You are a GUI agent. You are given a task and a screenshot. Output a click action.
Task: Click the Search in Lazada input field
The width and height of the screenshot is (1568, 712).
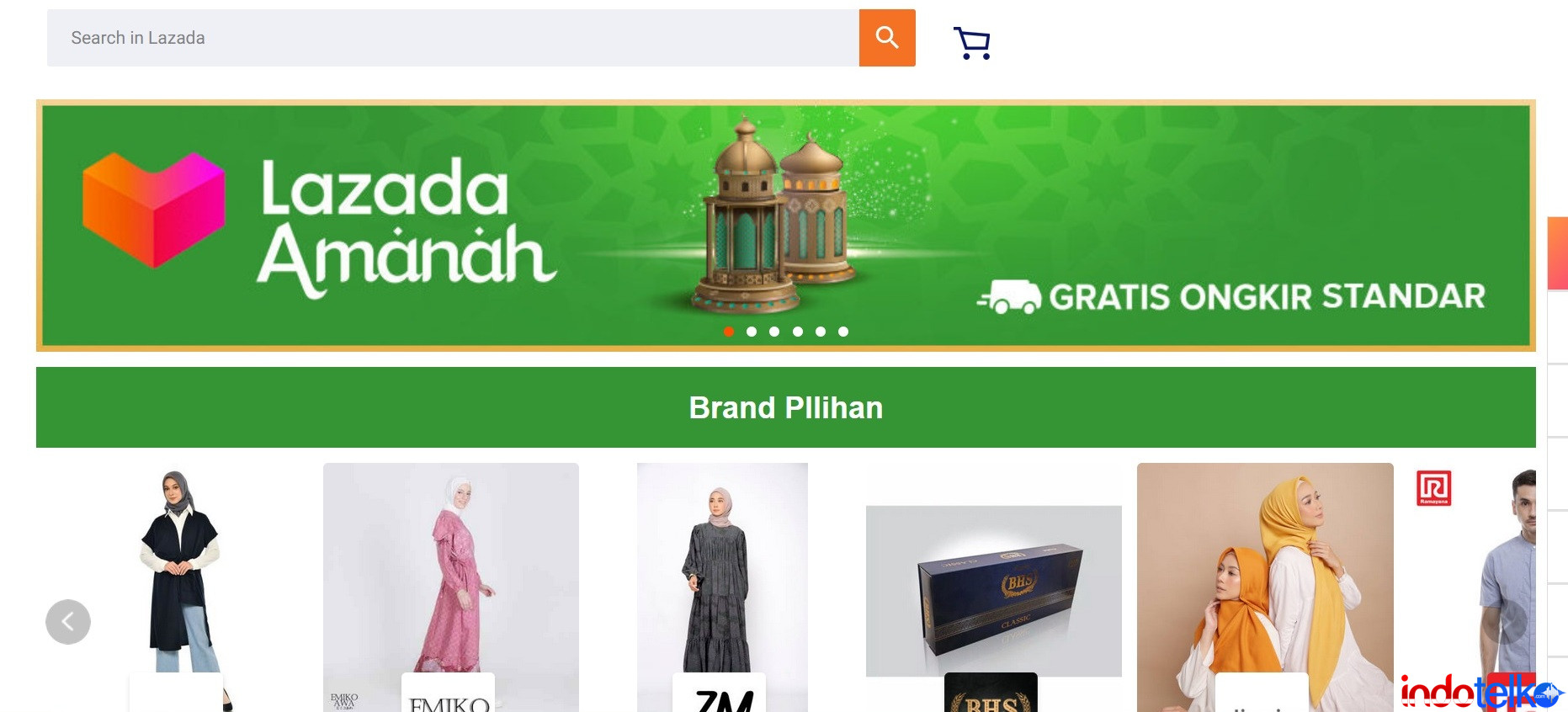click(453, 38)
